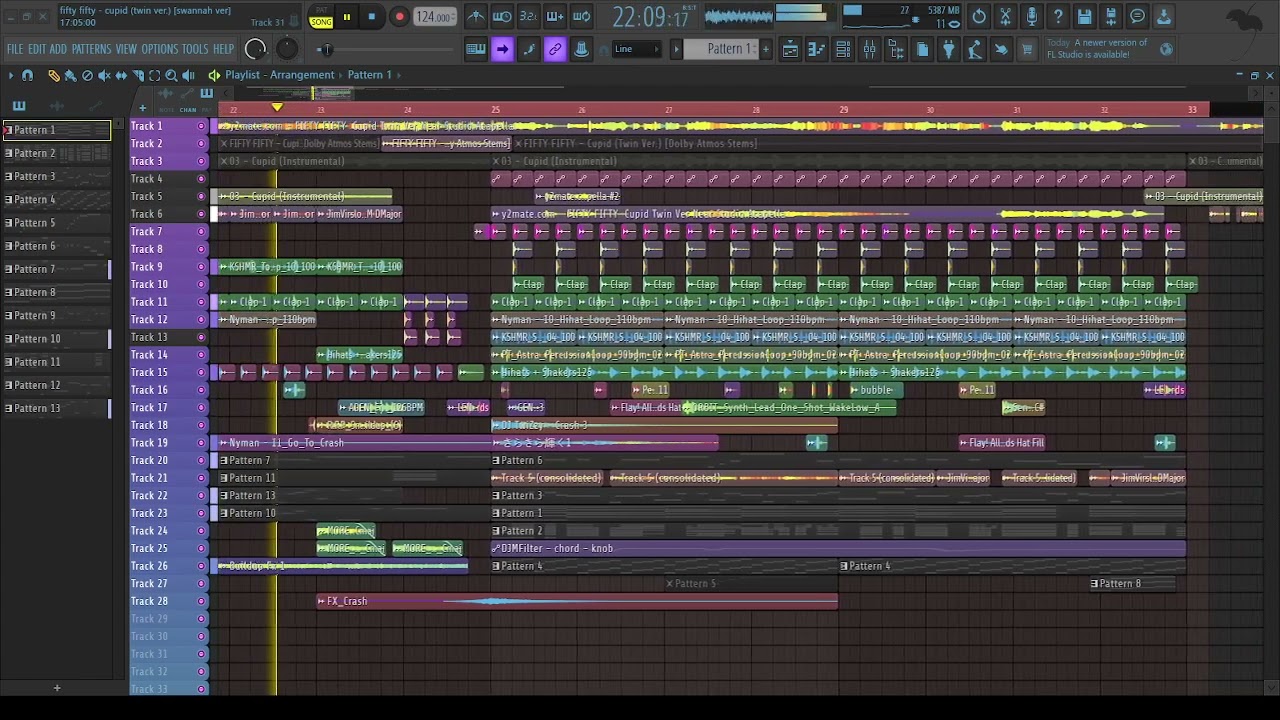The image size is (1280, 720).
Task: Toggle step editing mode icon
Action: tap(528, 49)
